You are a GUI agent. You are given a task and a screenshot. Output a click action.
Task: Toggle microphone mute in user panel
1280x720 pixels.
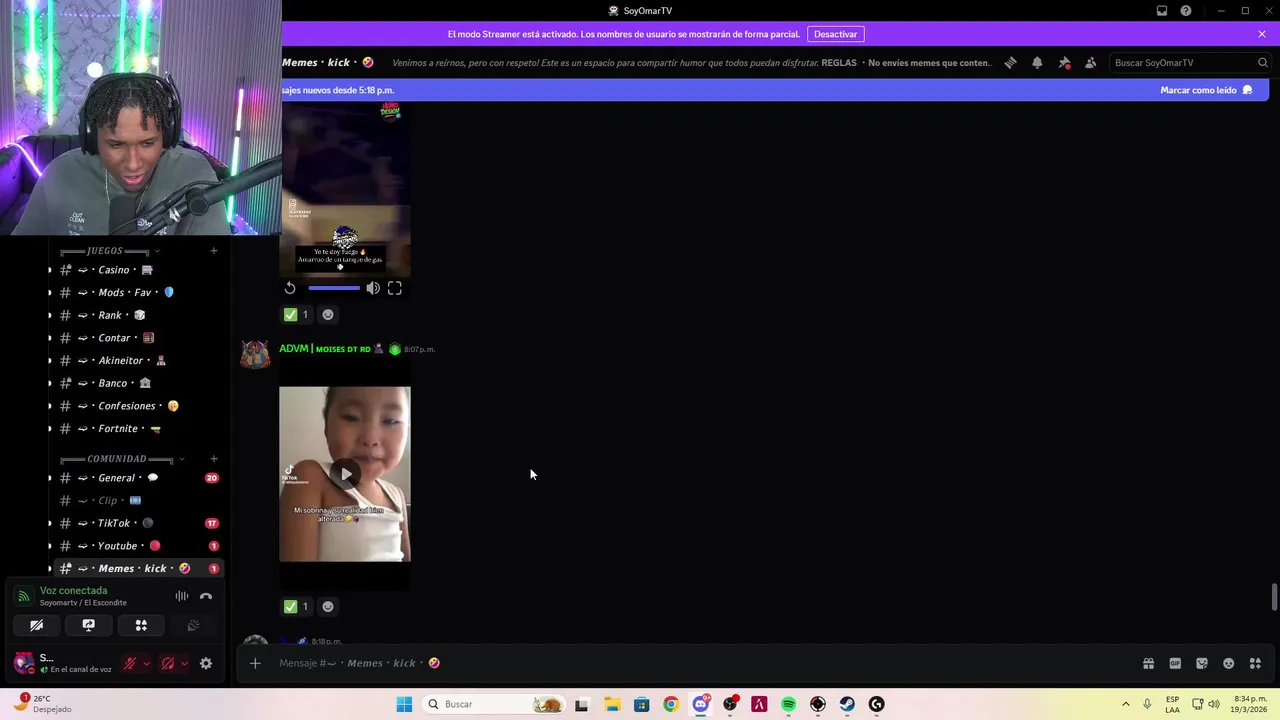click(129, 663)
